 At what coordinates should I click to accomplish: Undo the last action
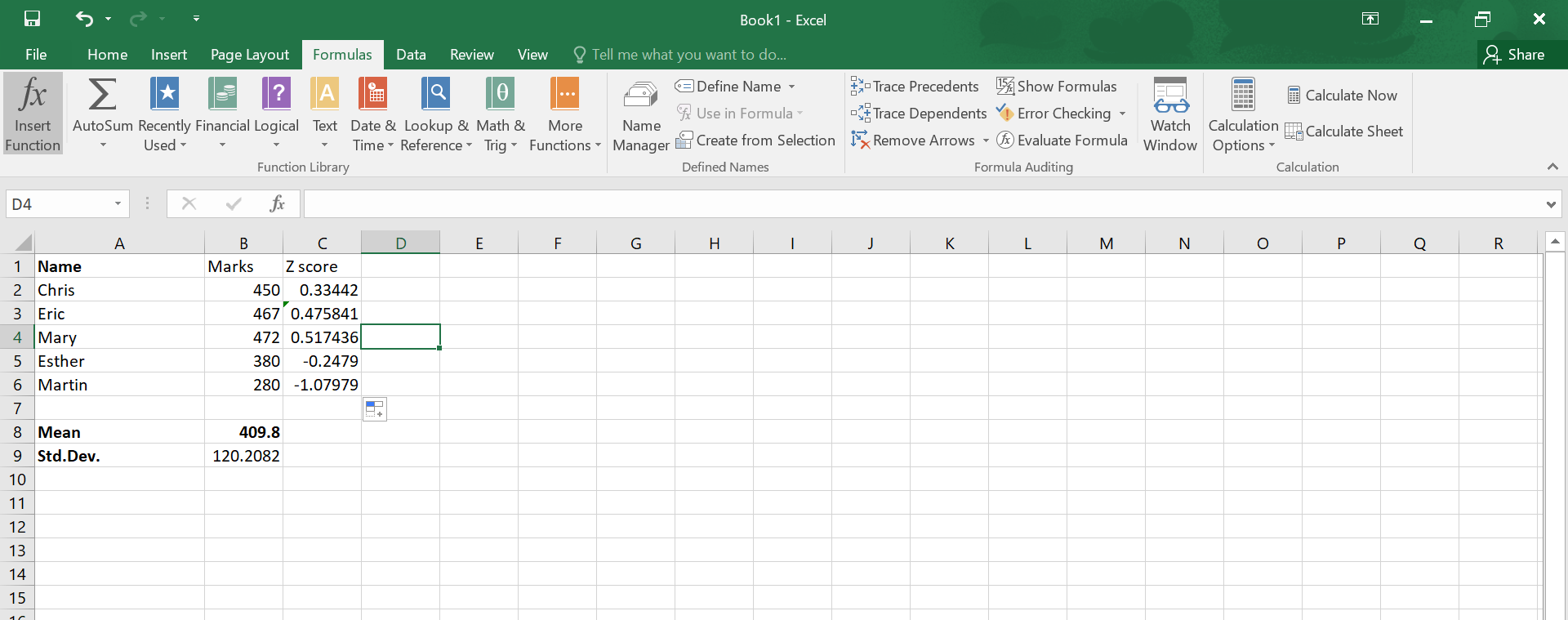click(x=84, y=19)
